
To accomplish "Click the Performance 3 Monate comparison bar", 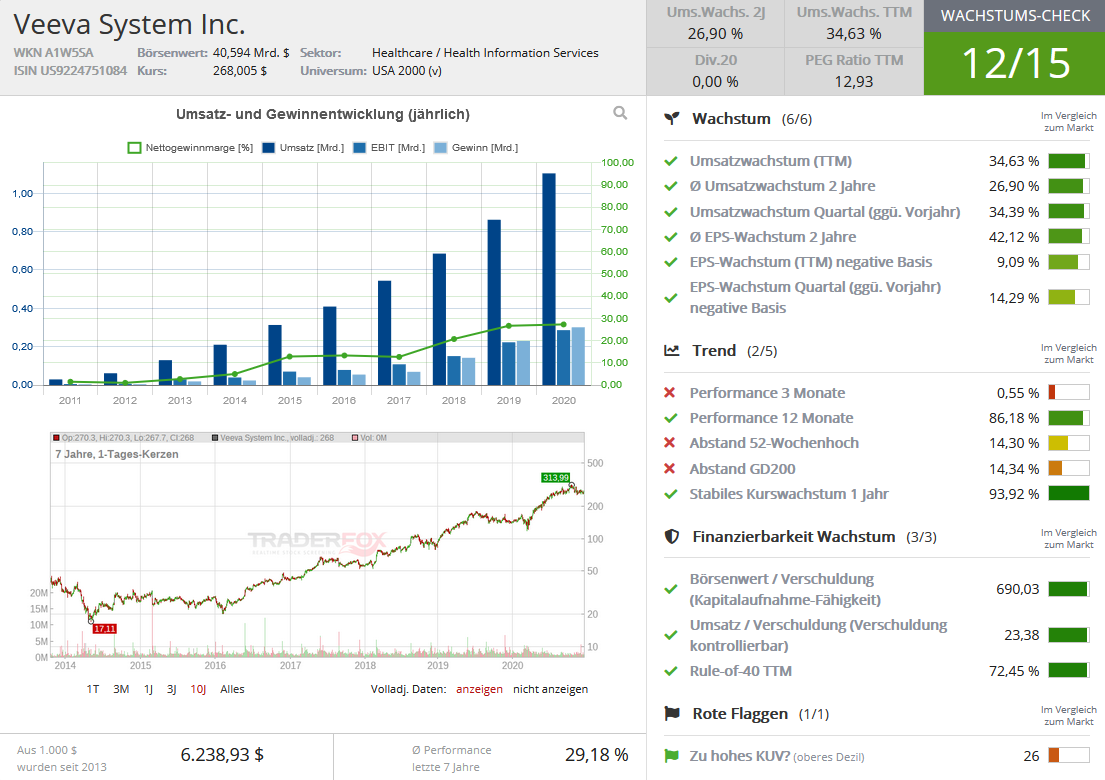I will click(1068, 392).
